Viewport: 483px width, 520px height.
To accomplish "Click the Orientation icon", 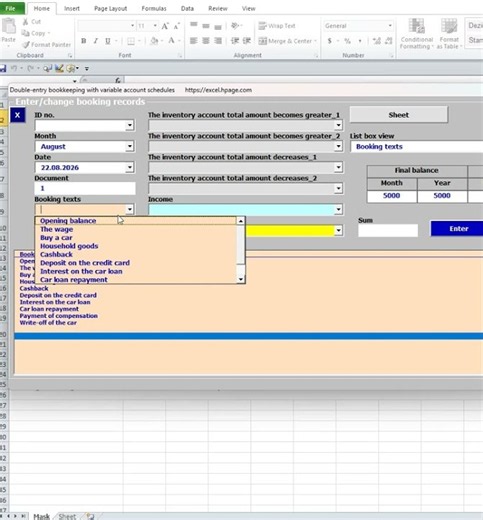I will (235, 25).
